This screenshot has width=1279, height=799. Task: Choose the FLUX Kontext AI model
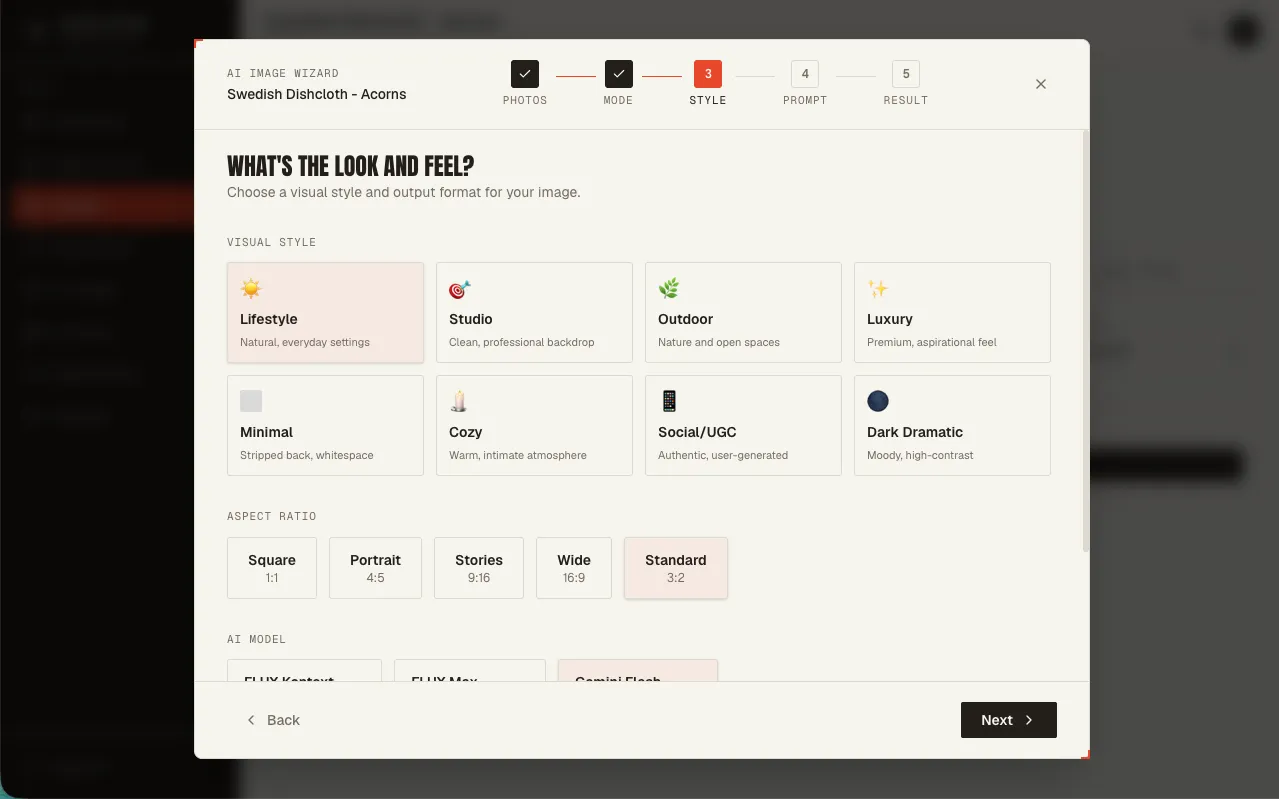(x=304, y=671)
